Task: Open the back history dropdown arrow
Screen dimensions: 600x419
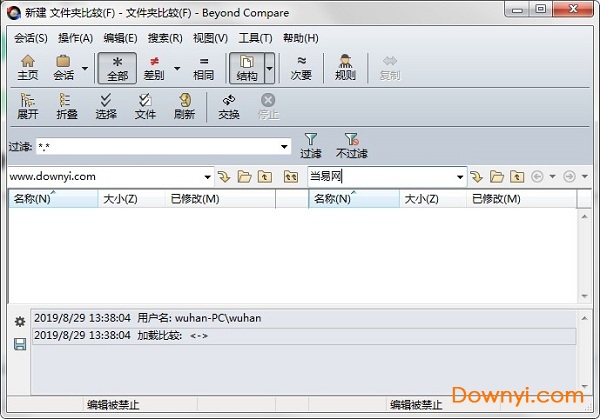Action: tap(552, 176)
